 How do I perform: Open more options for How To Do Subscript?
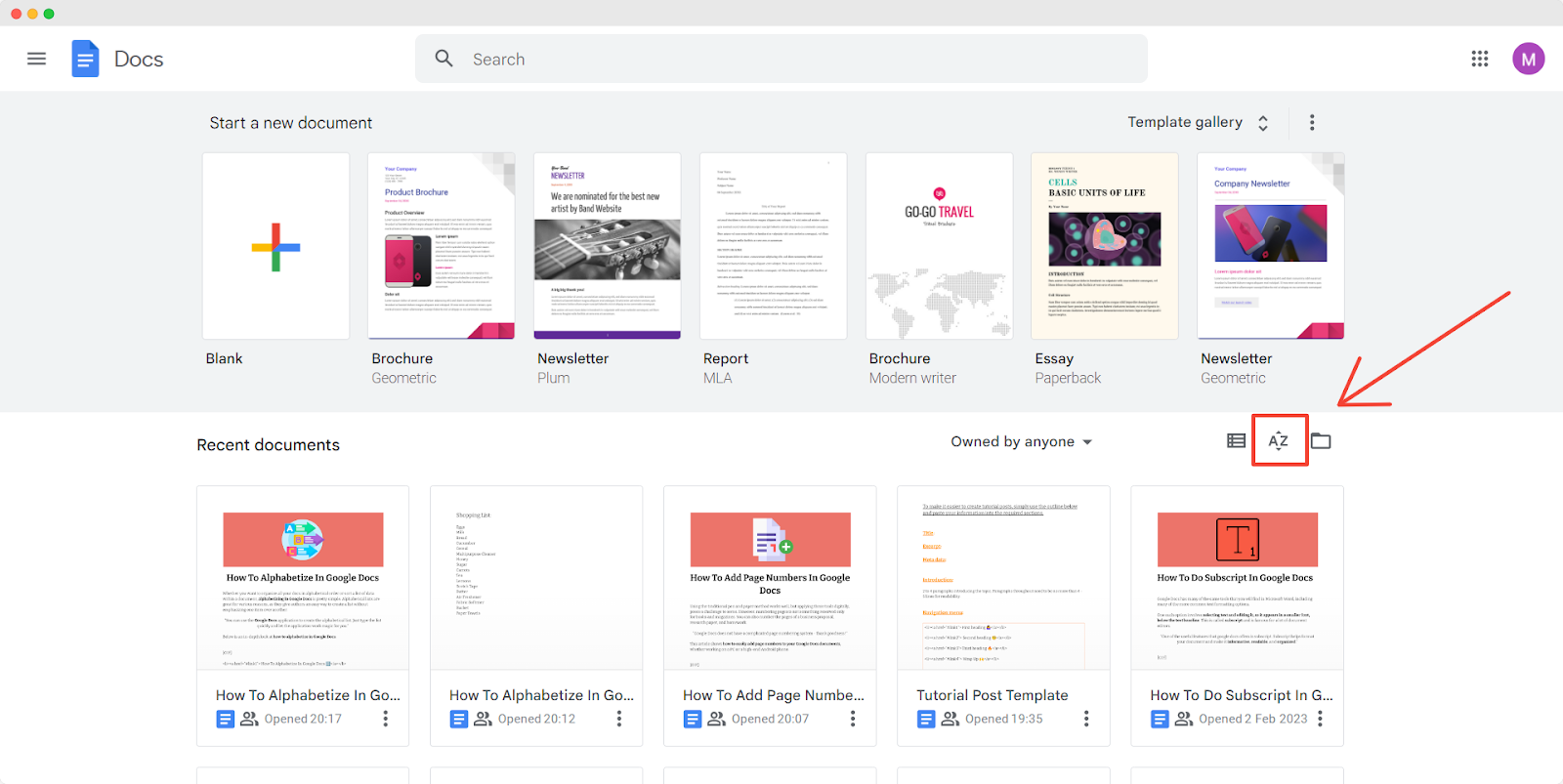pos(1320,719)
